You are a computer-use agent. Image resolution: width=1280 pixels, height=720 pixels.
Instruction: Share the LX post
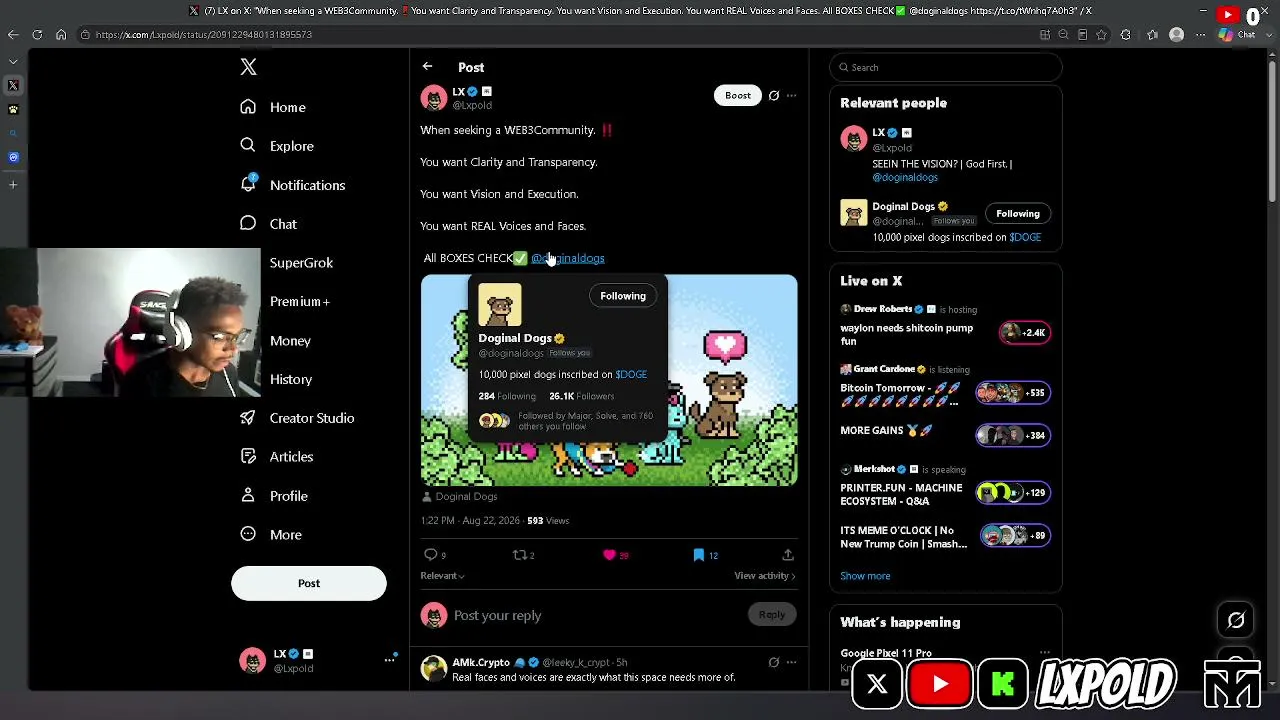tap(788, 555)
